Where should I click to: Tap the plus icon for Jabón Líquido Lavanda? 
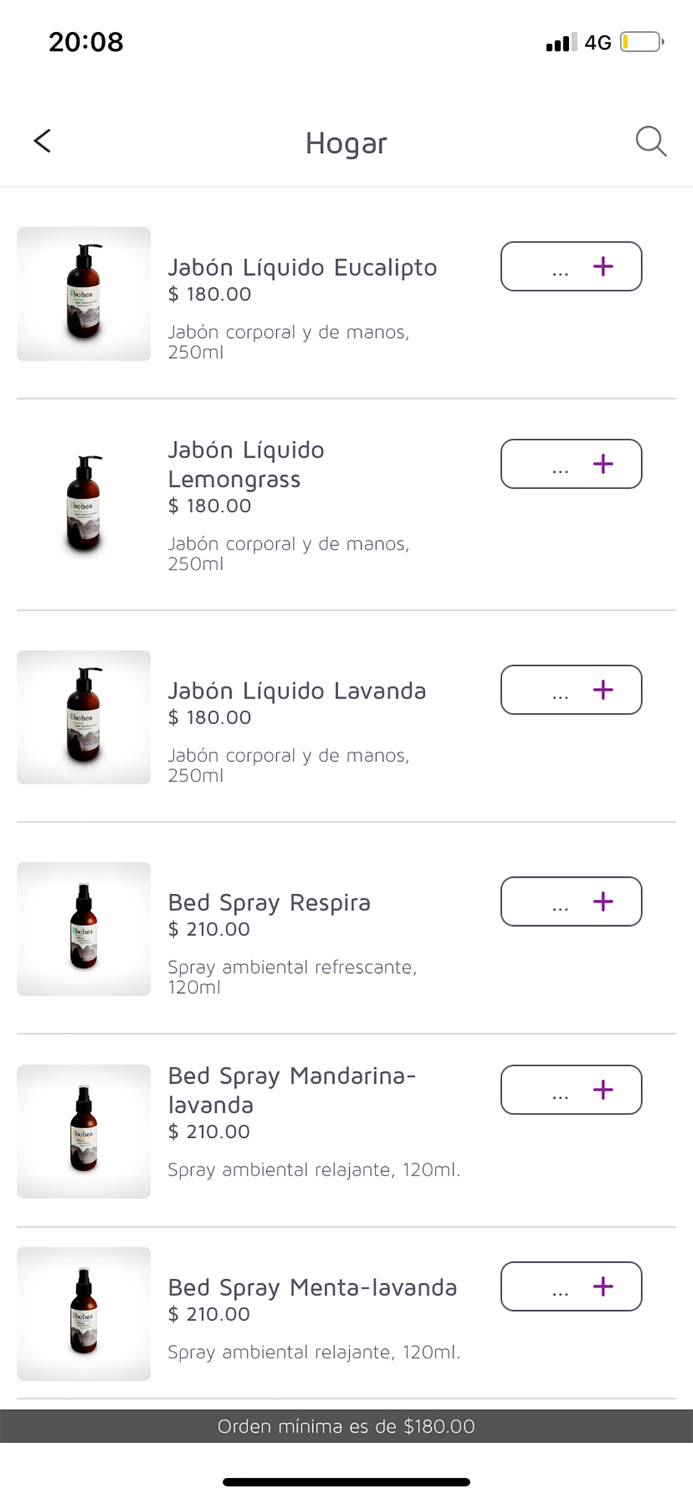(602, 689)
